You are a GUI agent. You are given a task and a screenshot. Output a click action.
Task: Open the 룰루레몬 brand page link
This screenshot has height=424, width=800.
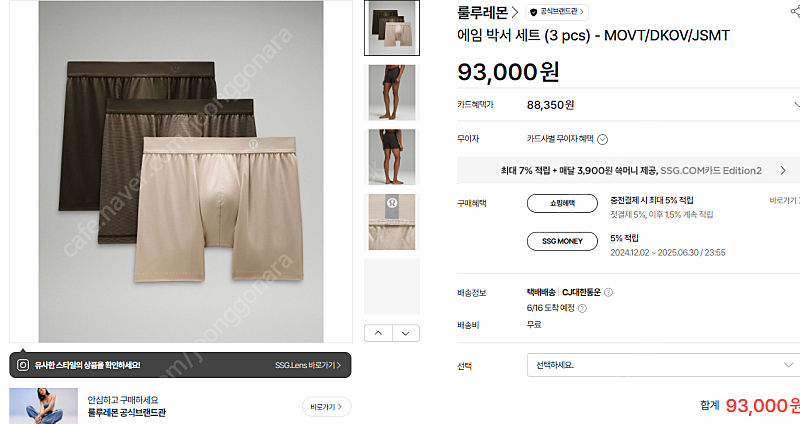(x=487, y=12)
